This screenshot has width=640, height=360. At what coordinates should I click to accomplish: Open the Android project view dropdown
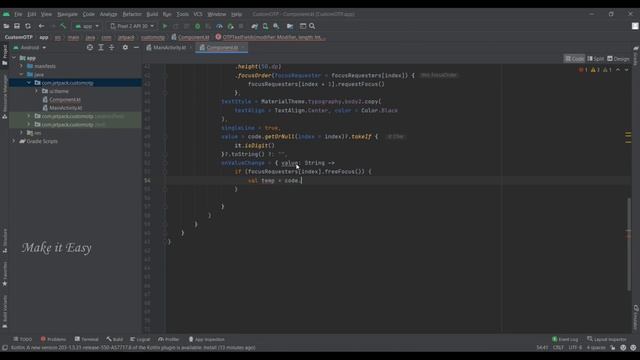point(30,47)
